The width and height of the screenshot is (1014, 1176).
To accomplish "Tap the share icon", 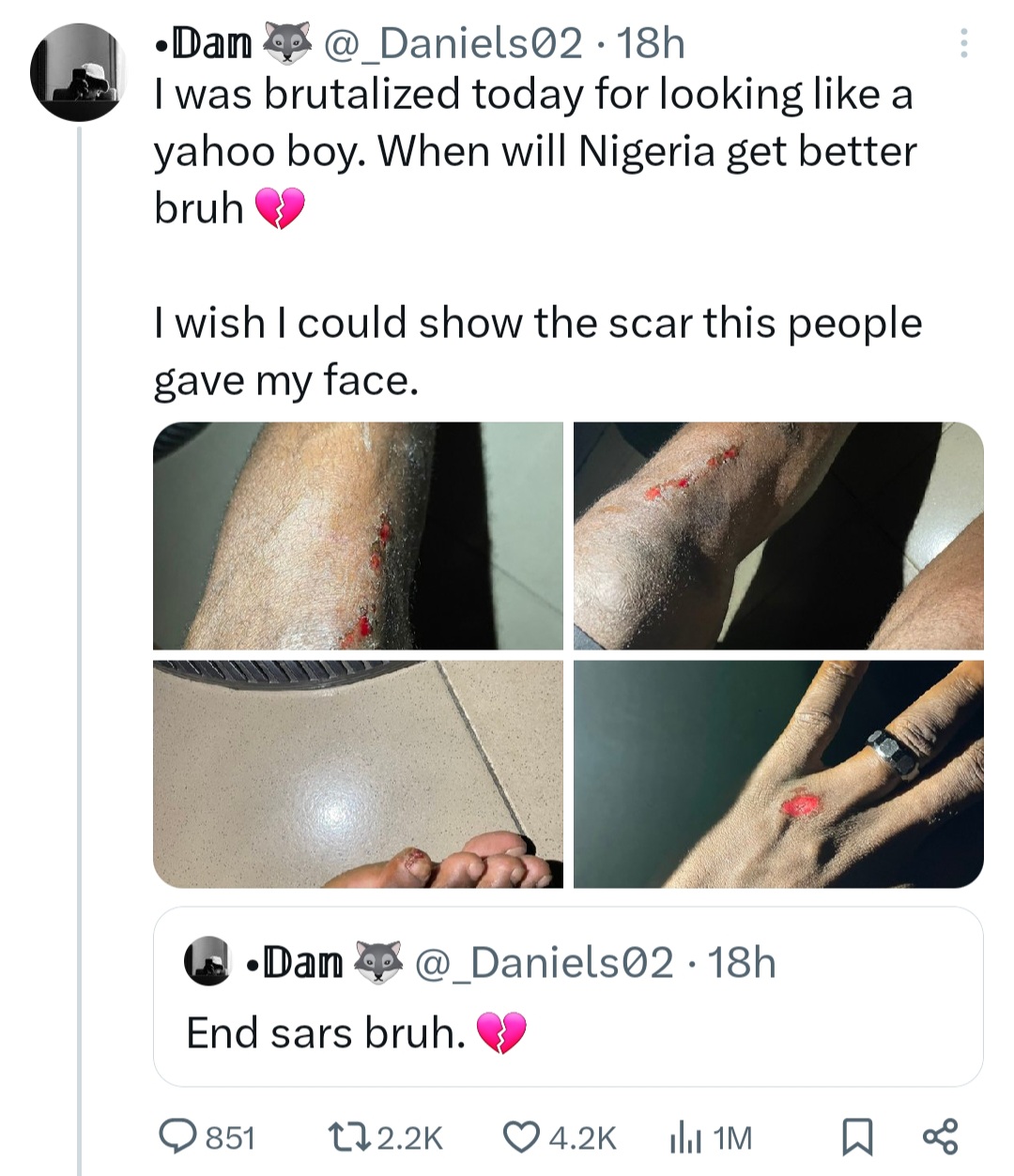I will [941, 1136].
